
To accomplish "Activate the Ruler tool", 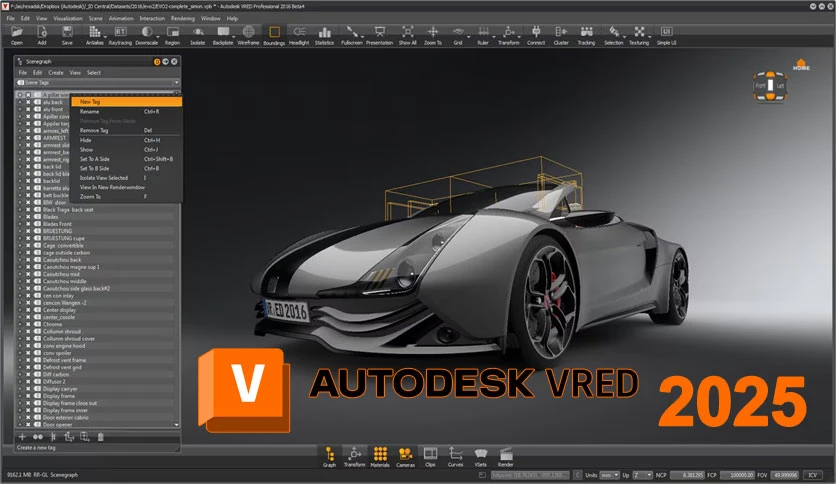I will click(x=483, y=32).
